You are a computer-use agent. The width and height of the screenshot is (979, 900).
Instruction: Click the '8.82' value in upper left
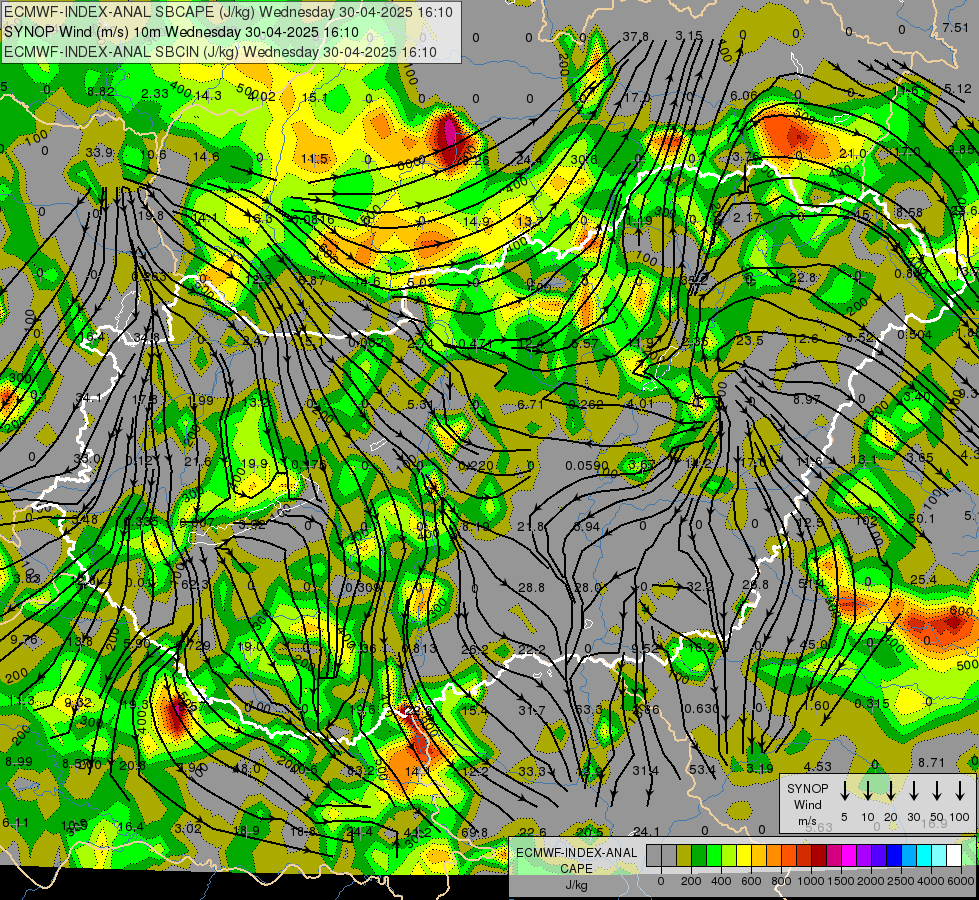click(x=101, y=92)
